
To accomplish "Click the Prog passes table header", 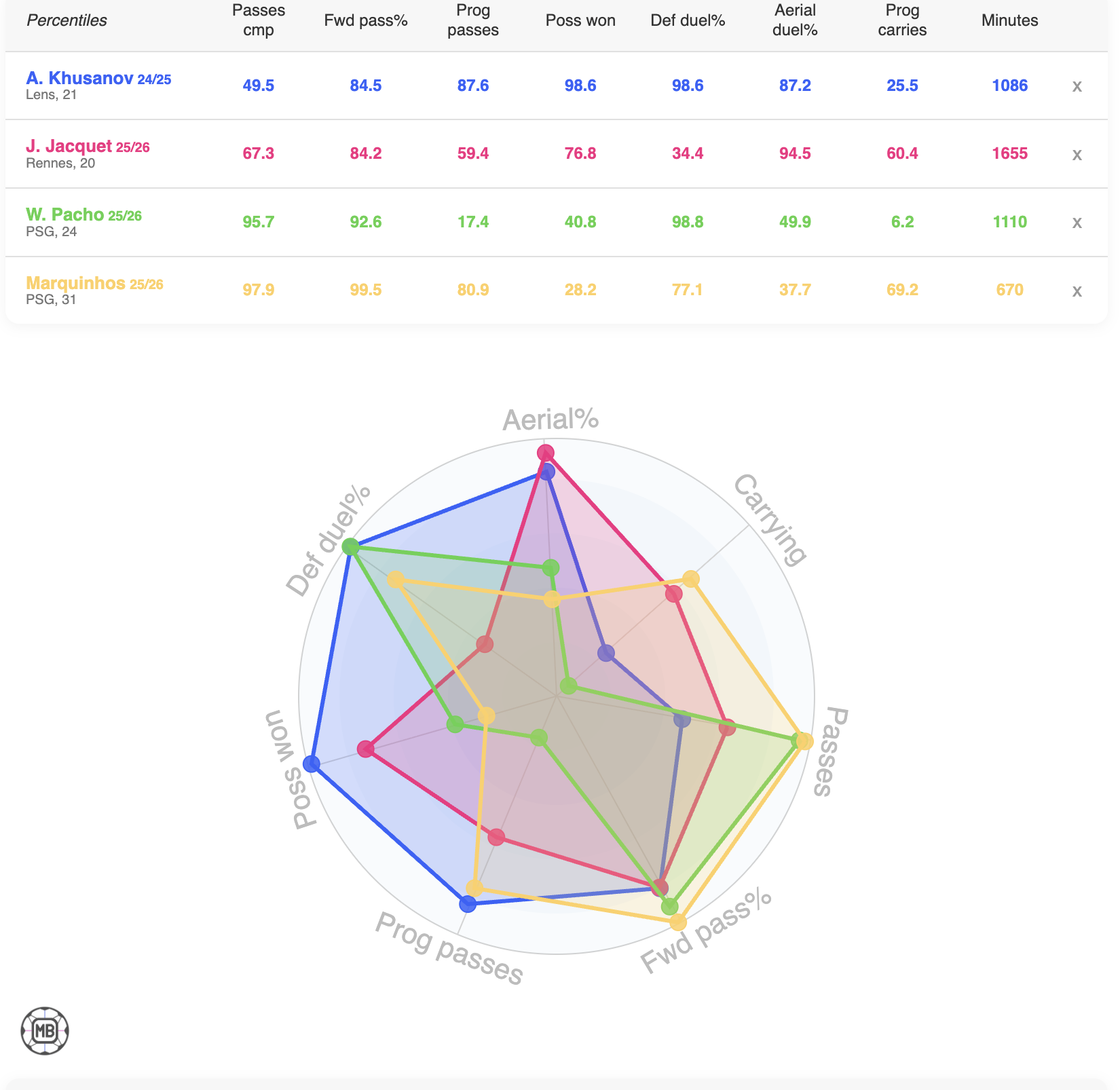I will (473, 20).
